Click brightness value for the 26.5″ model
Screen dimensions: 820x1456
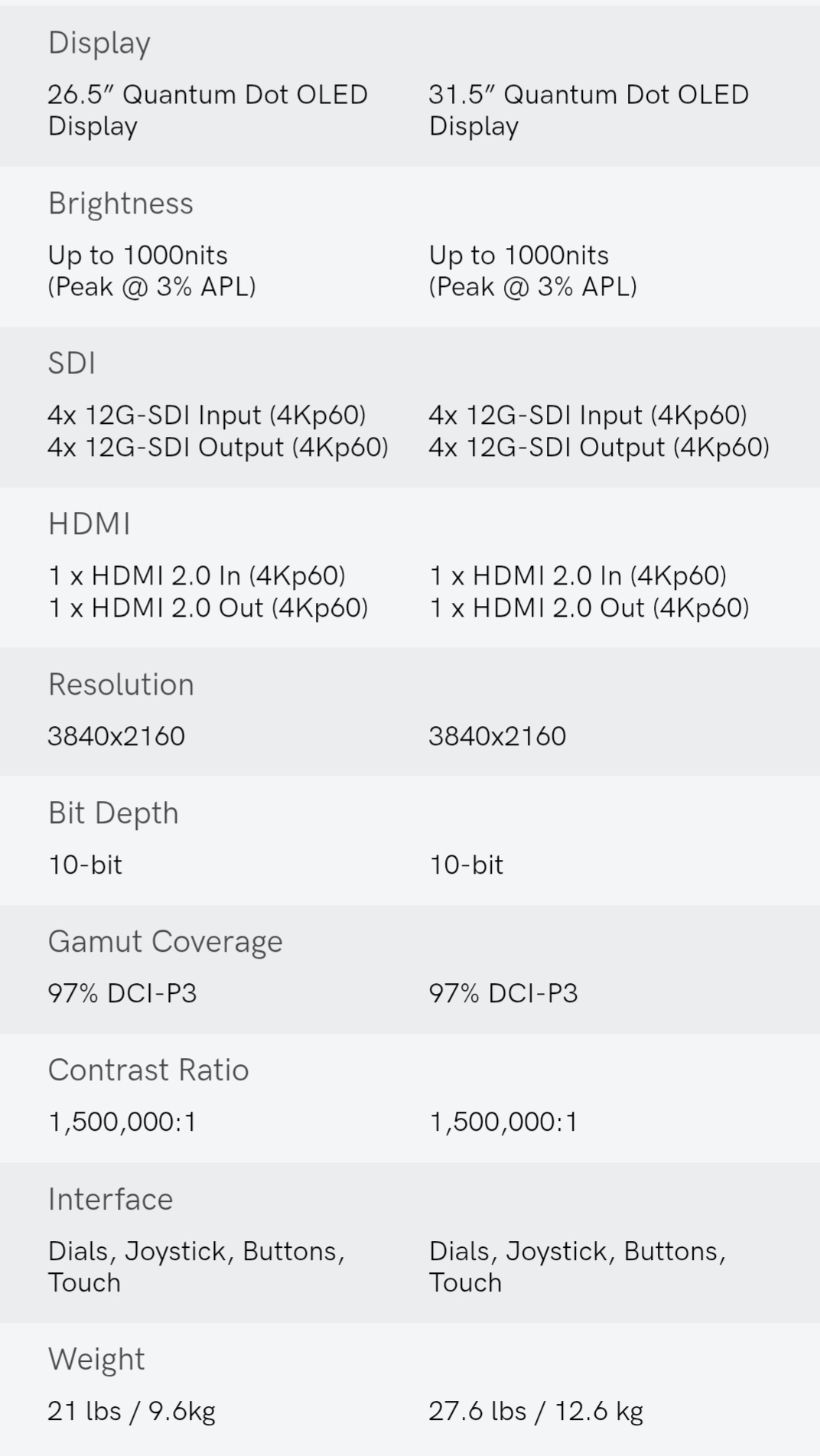[151, 271]
